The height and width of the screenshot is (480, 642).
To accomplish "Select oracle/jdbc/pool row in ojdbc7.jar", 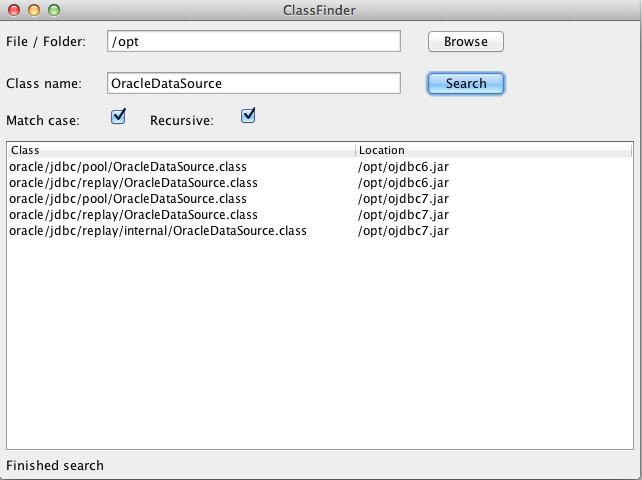I will (320, 199).
